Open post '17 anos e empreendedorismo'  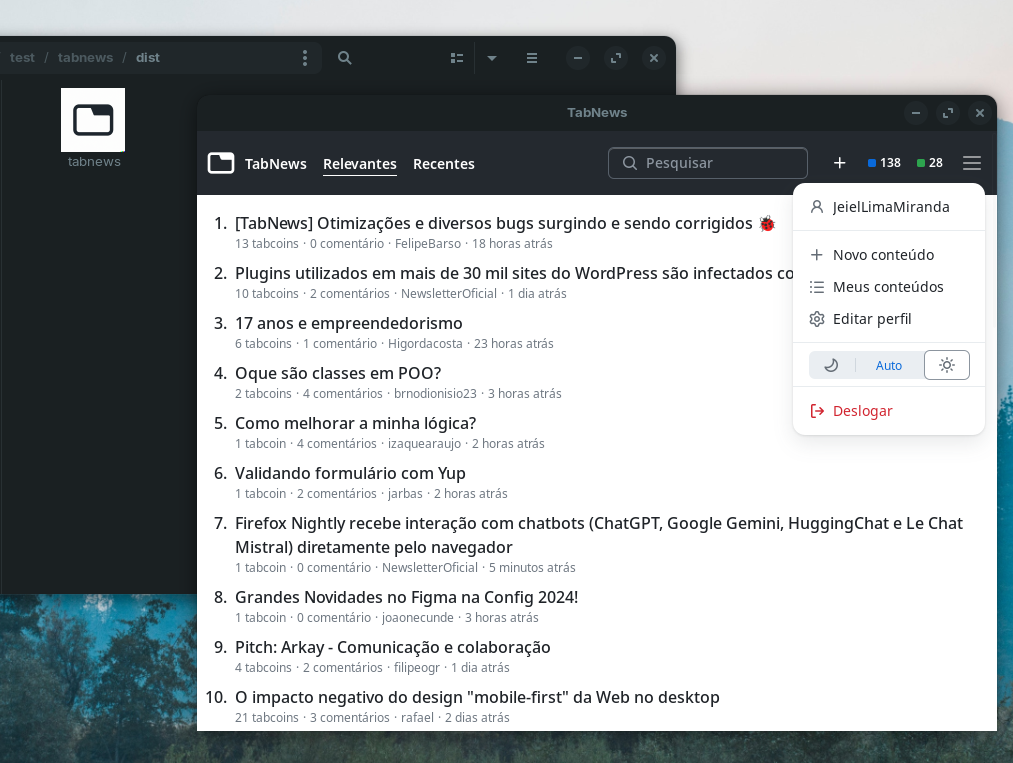pyautogui.click(x=349, y=323)
